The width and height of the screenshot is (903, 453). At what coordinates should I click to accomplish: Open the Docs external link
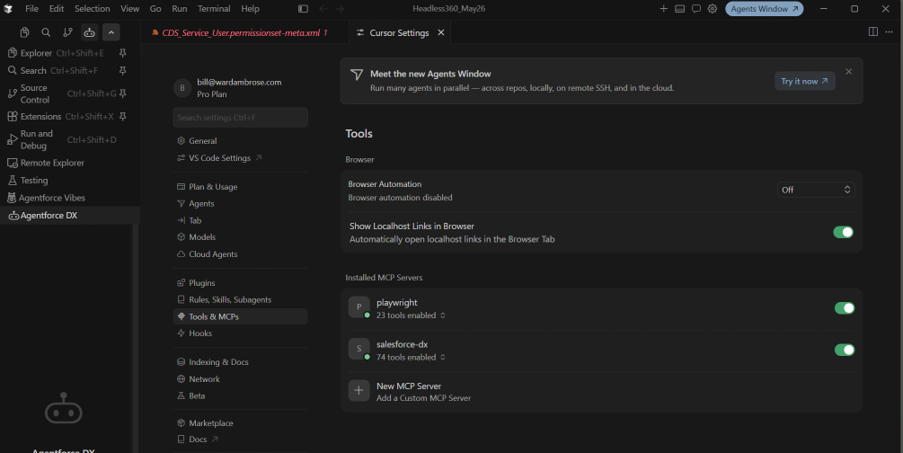(198, 439)
